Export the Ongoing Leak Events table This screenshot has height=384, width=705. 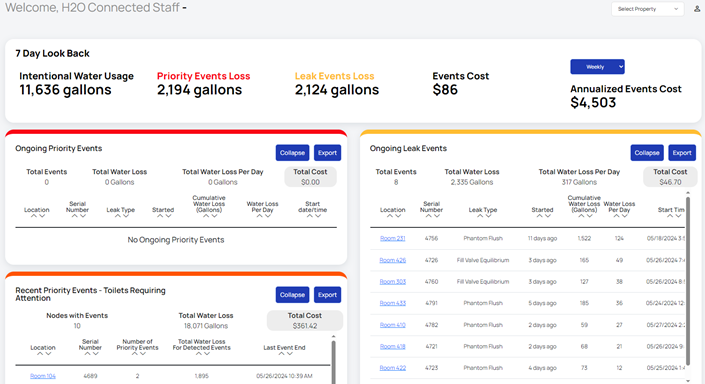(x=682, y=153)
